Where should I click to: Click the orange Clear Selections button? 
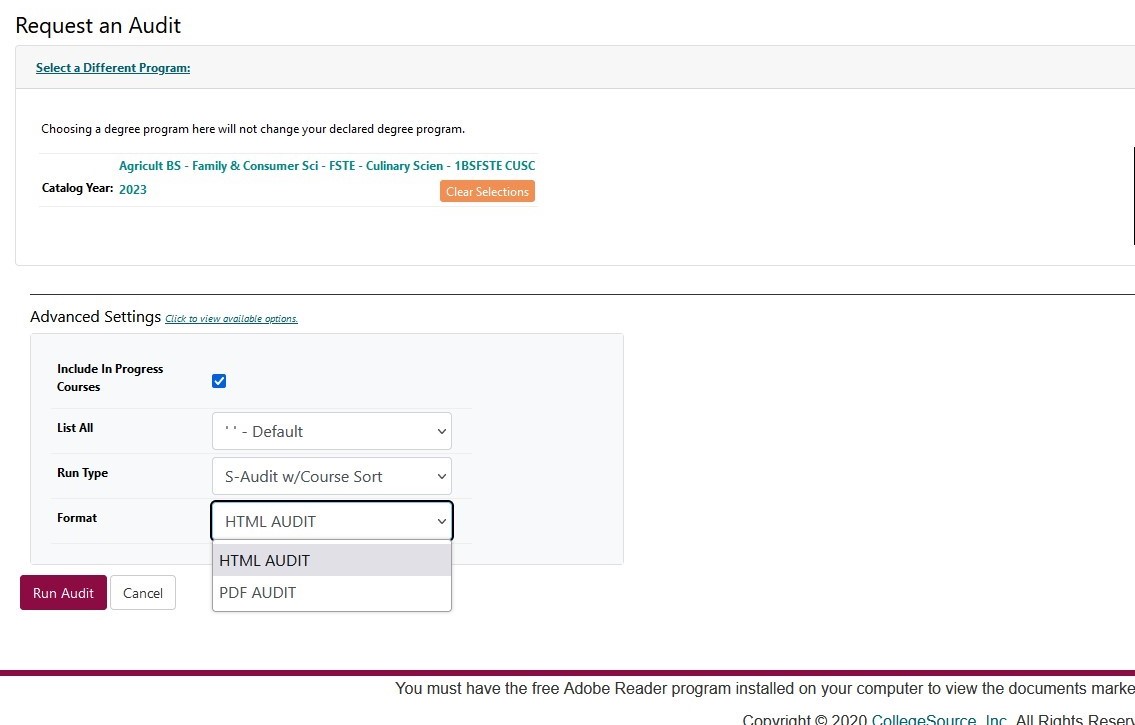click(487, 191)
